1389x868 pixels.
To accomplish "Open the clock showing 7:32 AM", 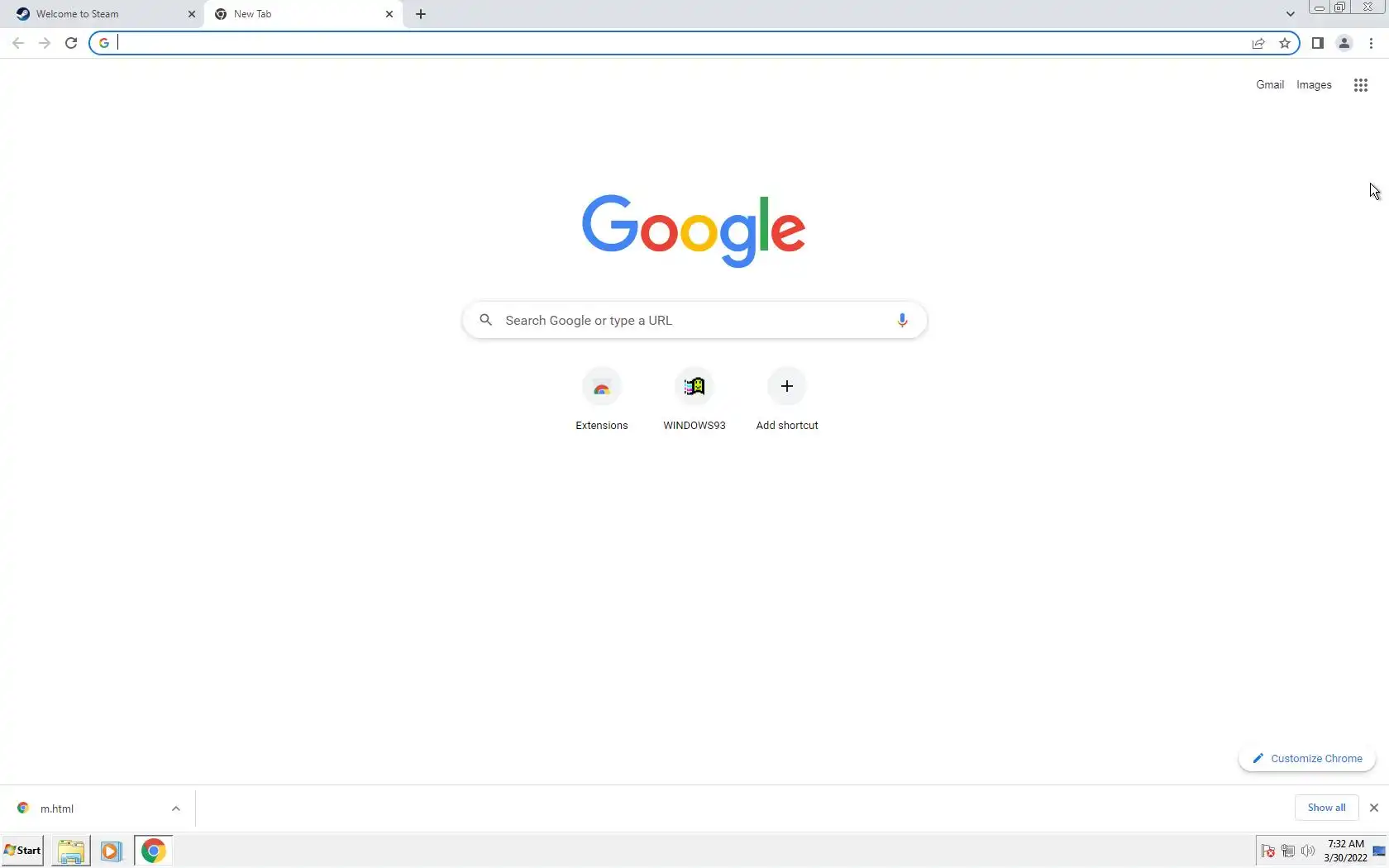I will coord(1345,851).
